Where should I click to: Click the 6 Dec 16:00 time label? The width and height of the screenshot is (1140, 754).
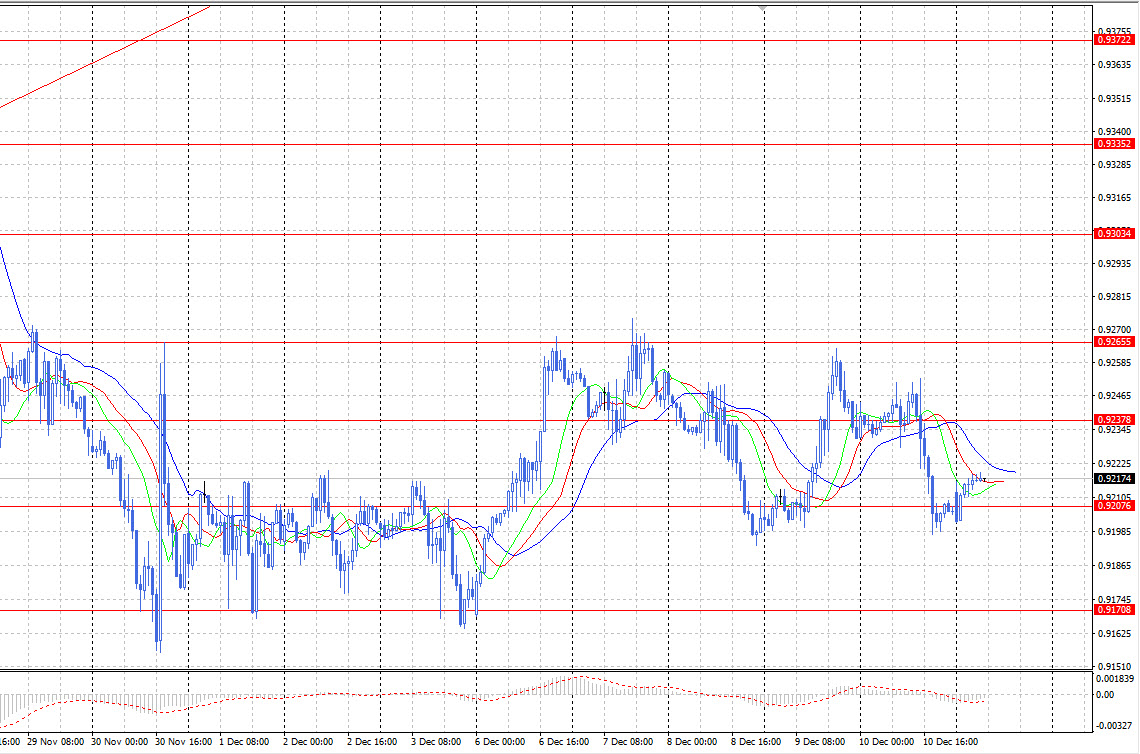click(x=564, y=742)
